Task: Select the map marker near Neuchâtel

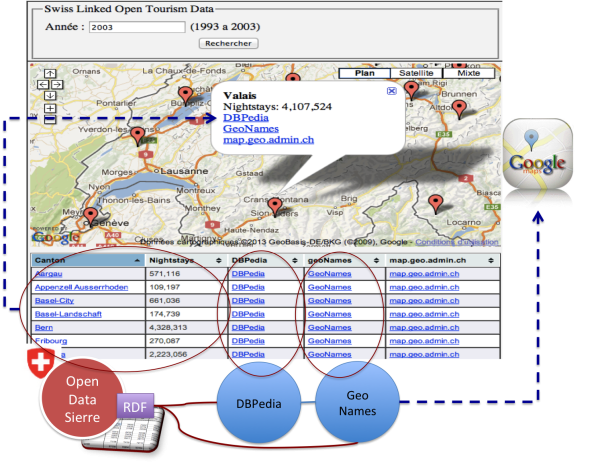Action: coord(186,96)
